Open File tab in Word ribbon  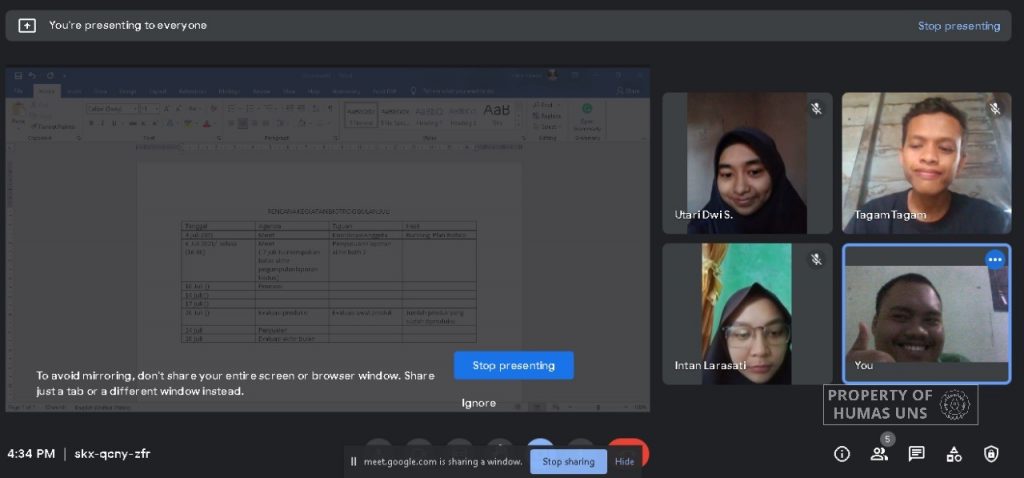click(x=19, y=91)
